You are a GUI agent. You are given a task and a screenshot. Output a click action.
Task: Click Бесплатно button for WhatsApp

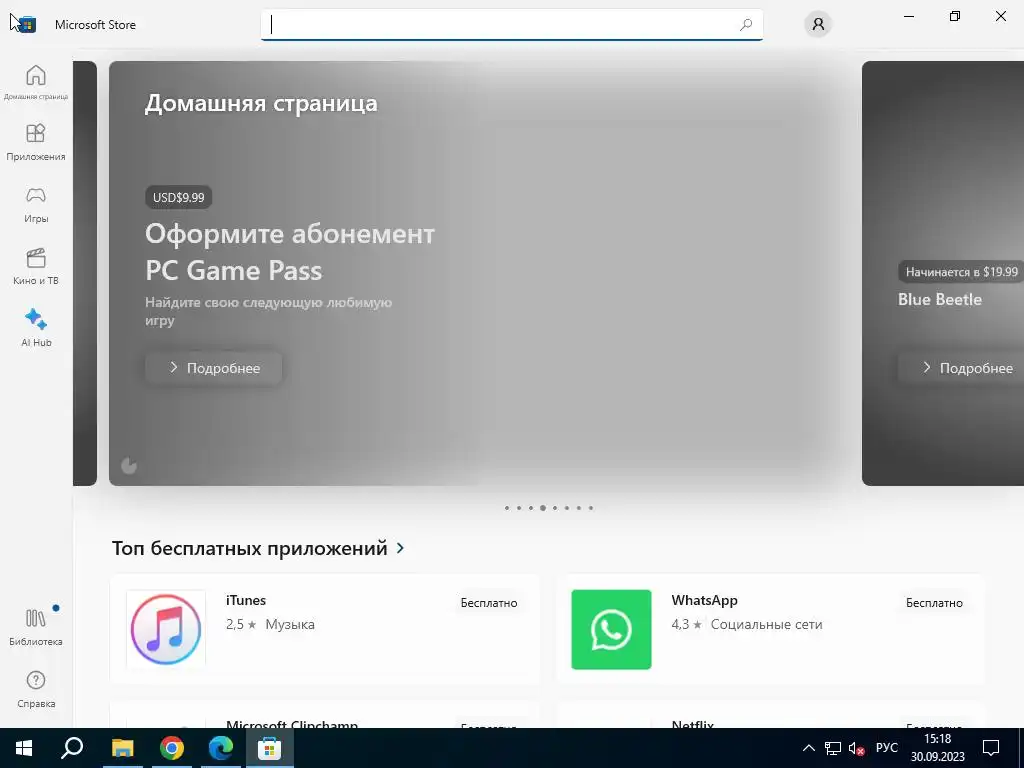(x=934, y=603)
